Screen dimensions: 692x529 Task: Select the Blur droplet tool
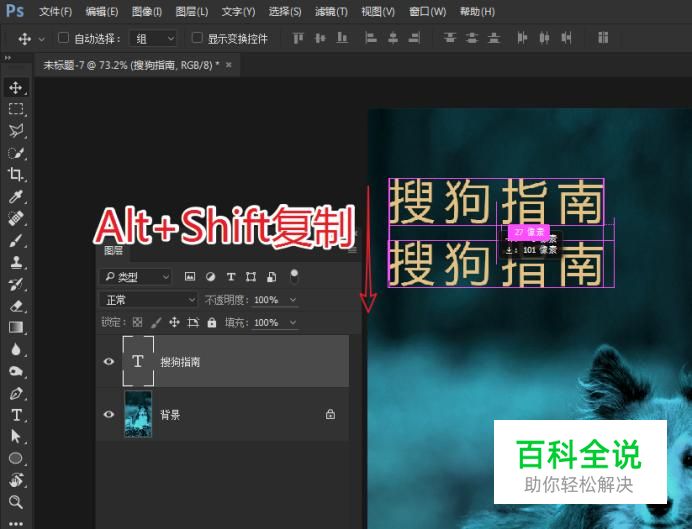[x=16, y=349]
